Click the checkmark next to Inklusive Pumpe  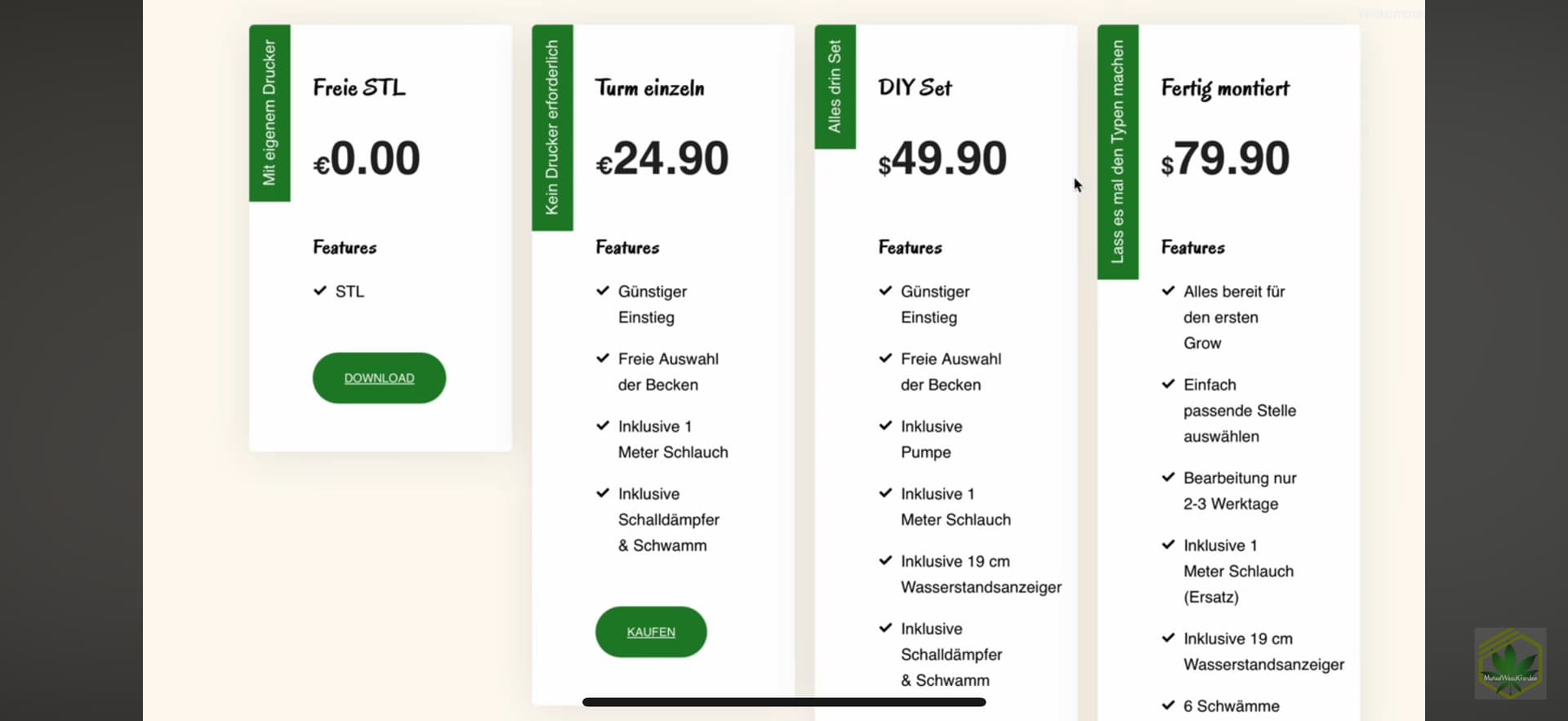885,425
